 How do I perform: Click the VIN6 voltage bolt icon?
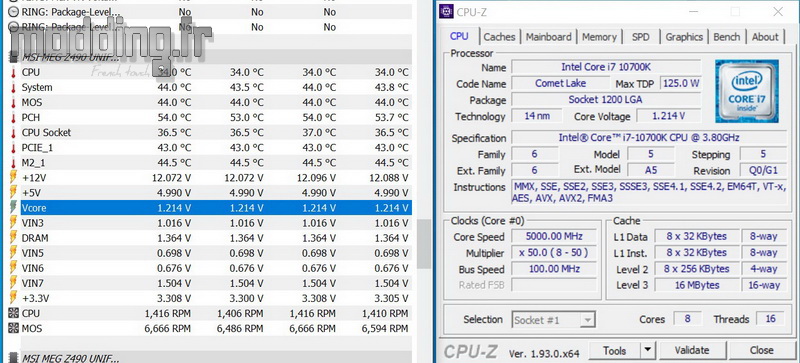13,268
